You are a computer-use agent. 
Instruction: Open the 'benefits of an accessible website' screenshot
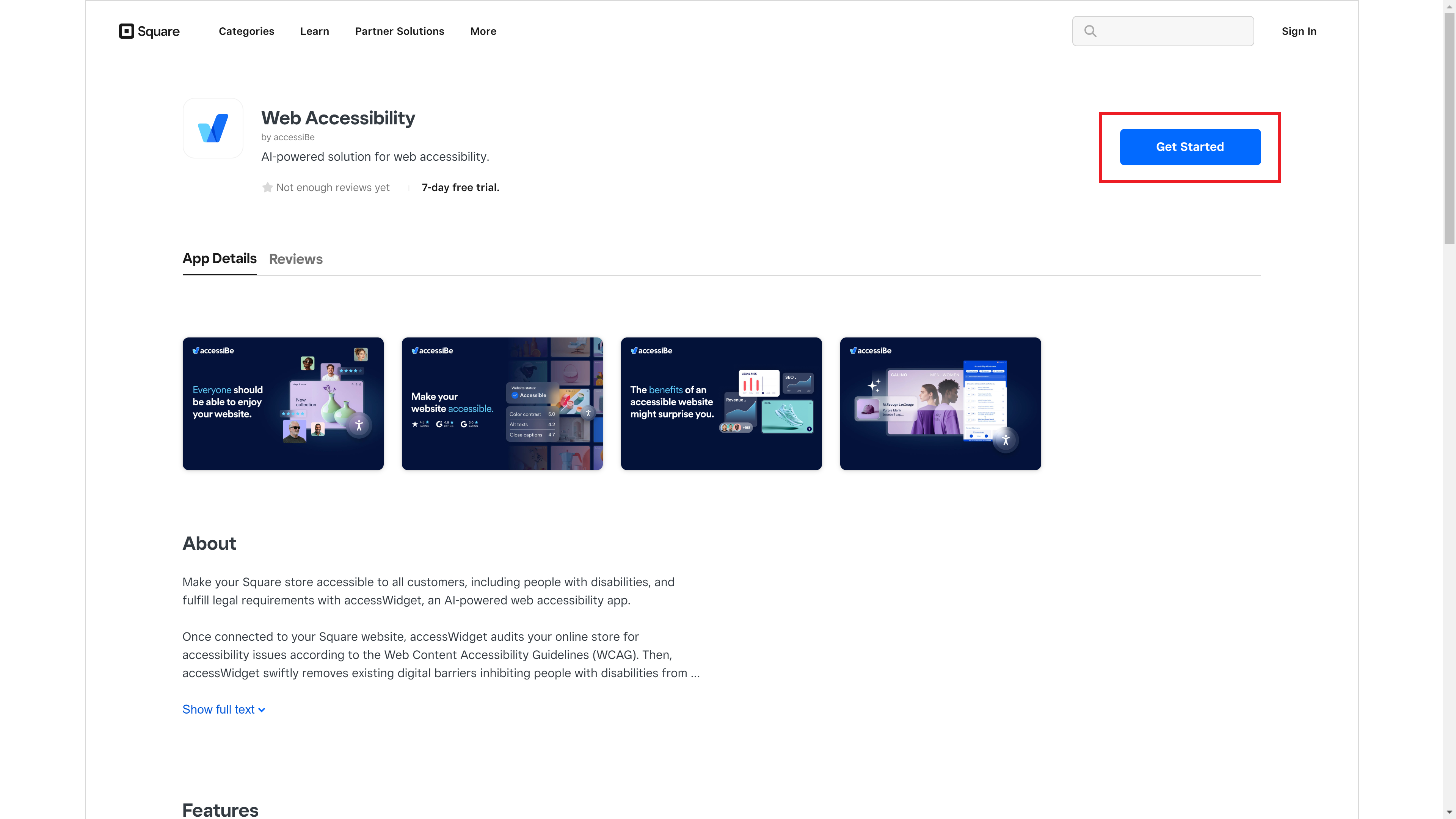[721, 403]
